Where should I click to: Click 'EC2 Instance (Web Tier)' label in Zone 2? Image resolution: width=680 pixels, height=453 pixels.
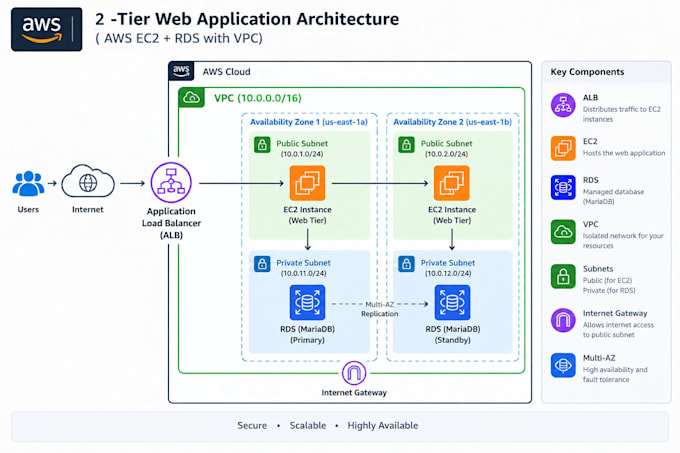tap(452, 215)
